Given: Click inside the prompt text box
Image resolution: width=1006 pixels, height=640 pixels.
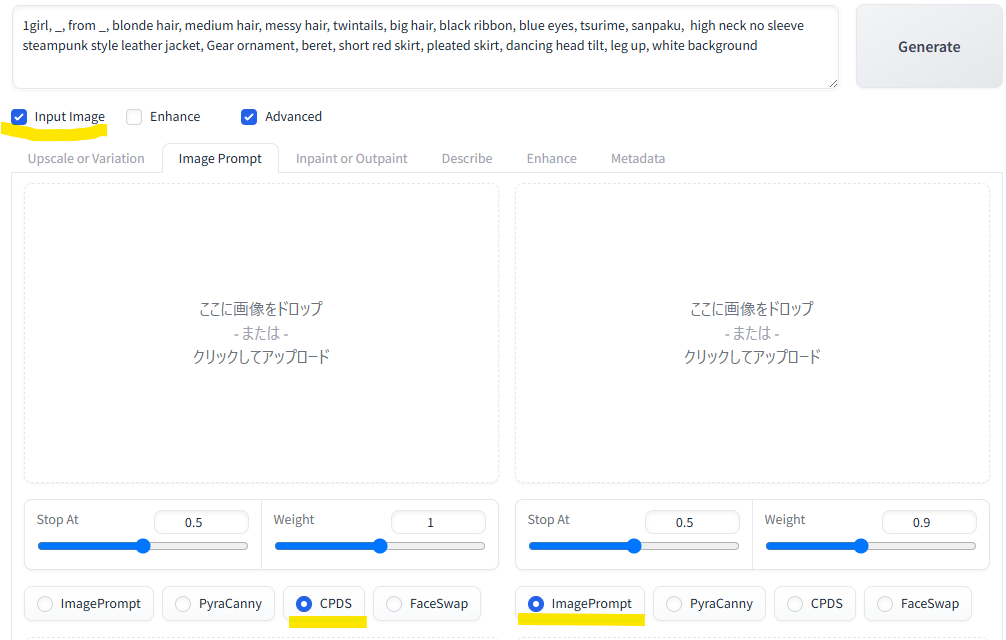Looking at the screenshot, I should (x=424, y=60).
